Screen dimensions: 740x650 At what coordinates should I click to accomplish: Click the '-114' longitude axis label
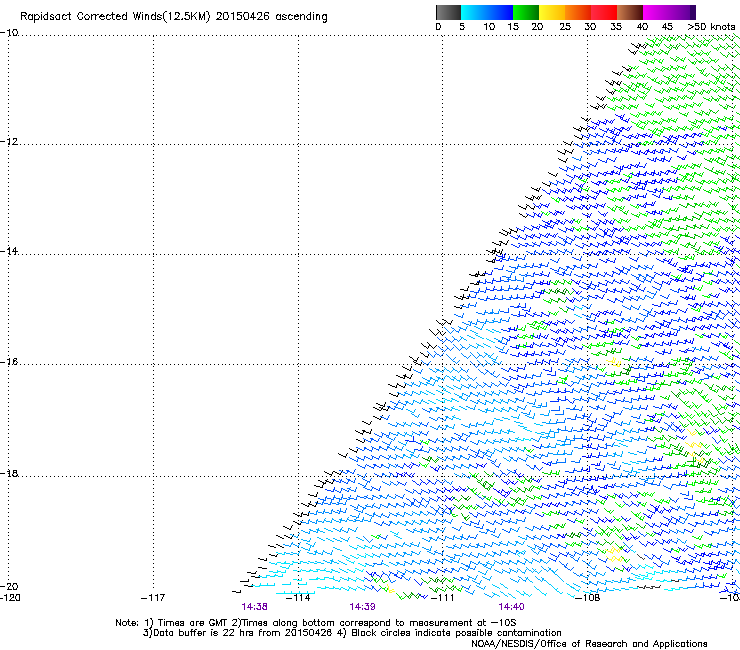pos(298,598)
